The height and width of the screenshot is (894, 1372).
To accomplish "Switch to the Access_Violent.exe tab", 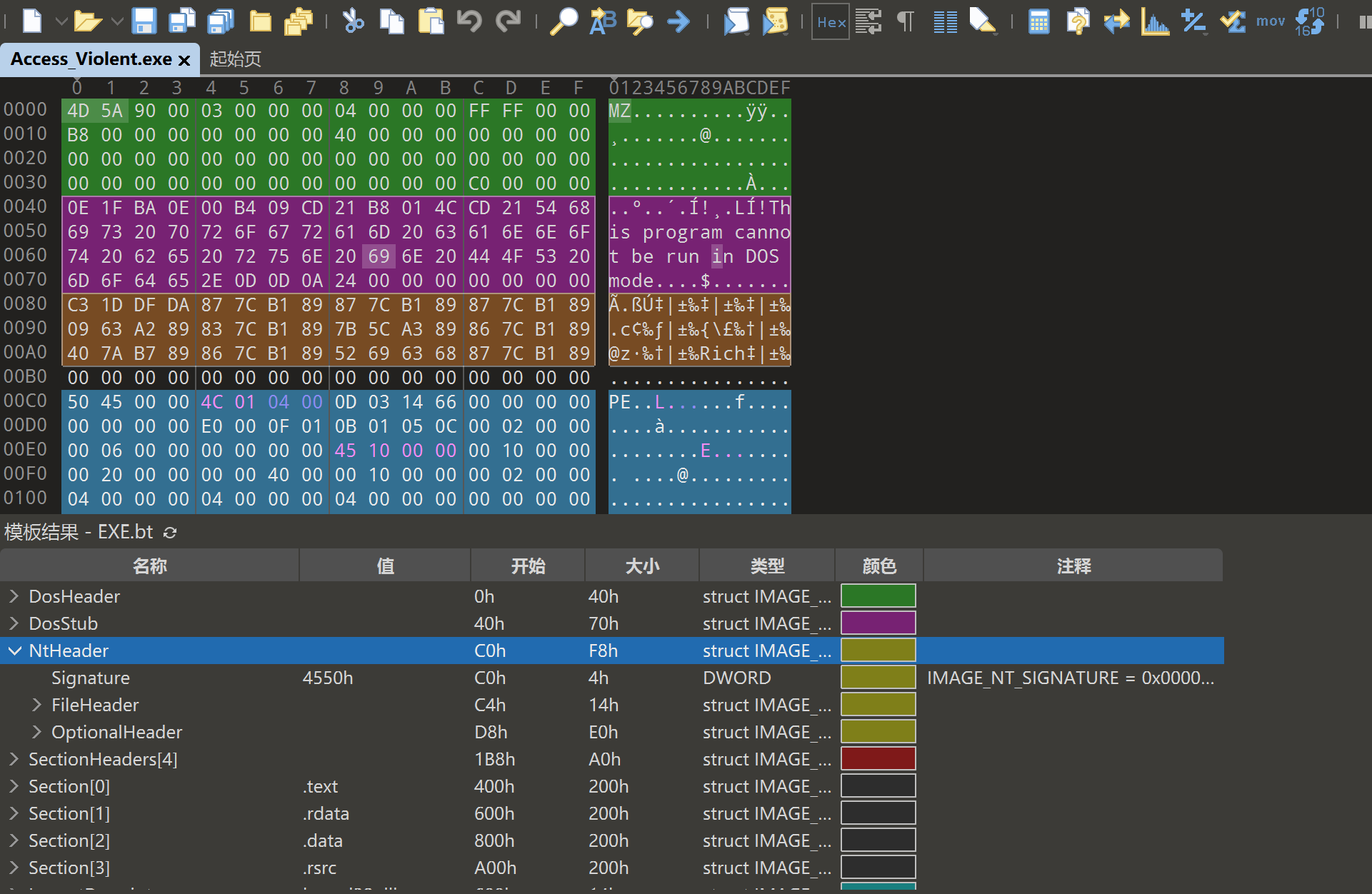I will pyautogui.click(x=91, y=59).
